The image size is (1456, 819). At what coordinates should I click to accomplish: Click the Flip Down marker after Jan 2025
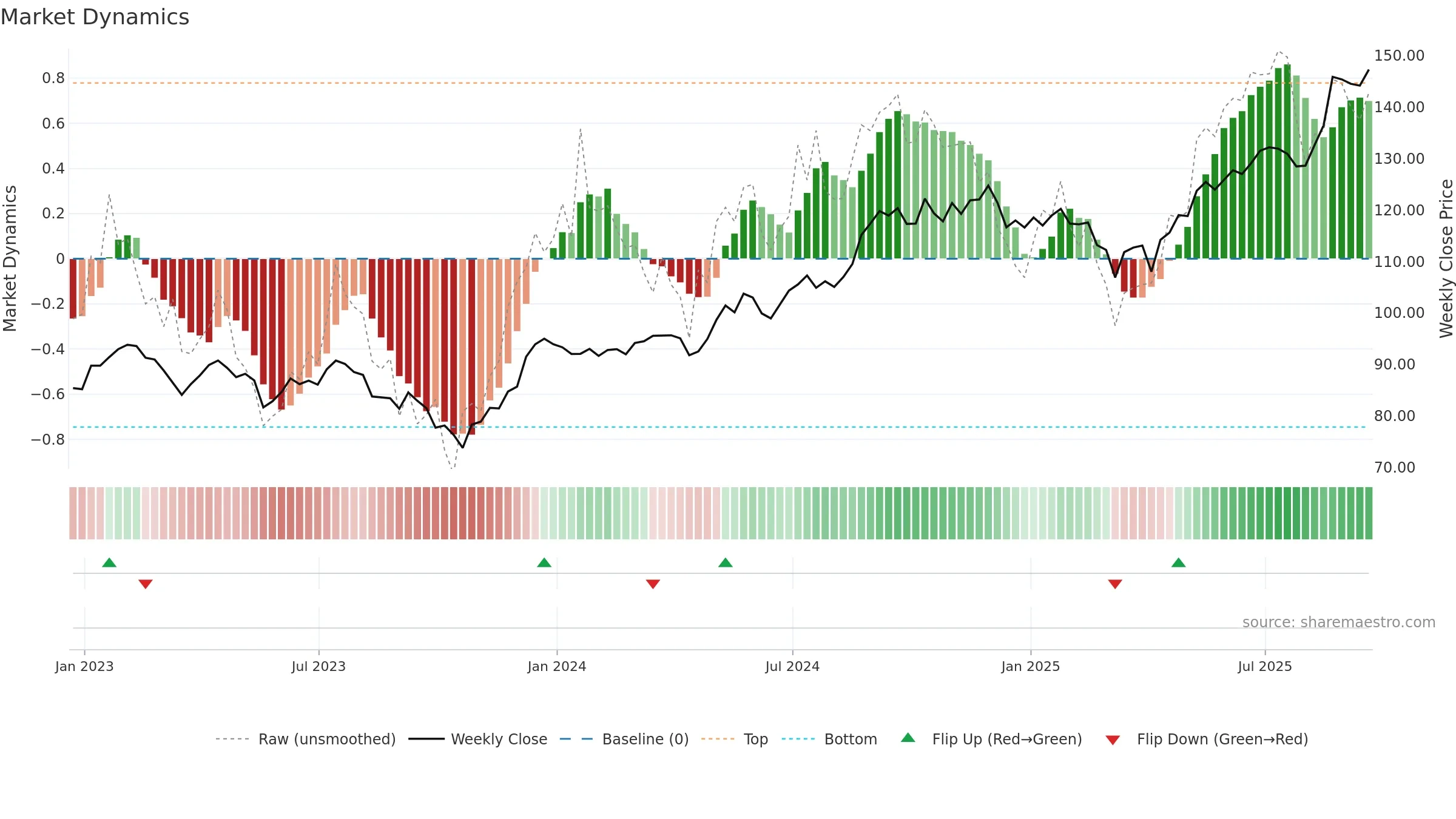(1115, 584)
